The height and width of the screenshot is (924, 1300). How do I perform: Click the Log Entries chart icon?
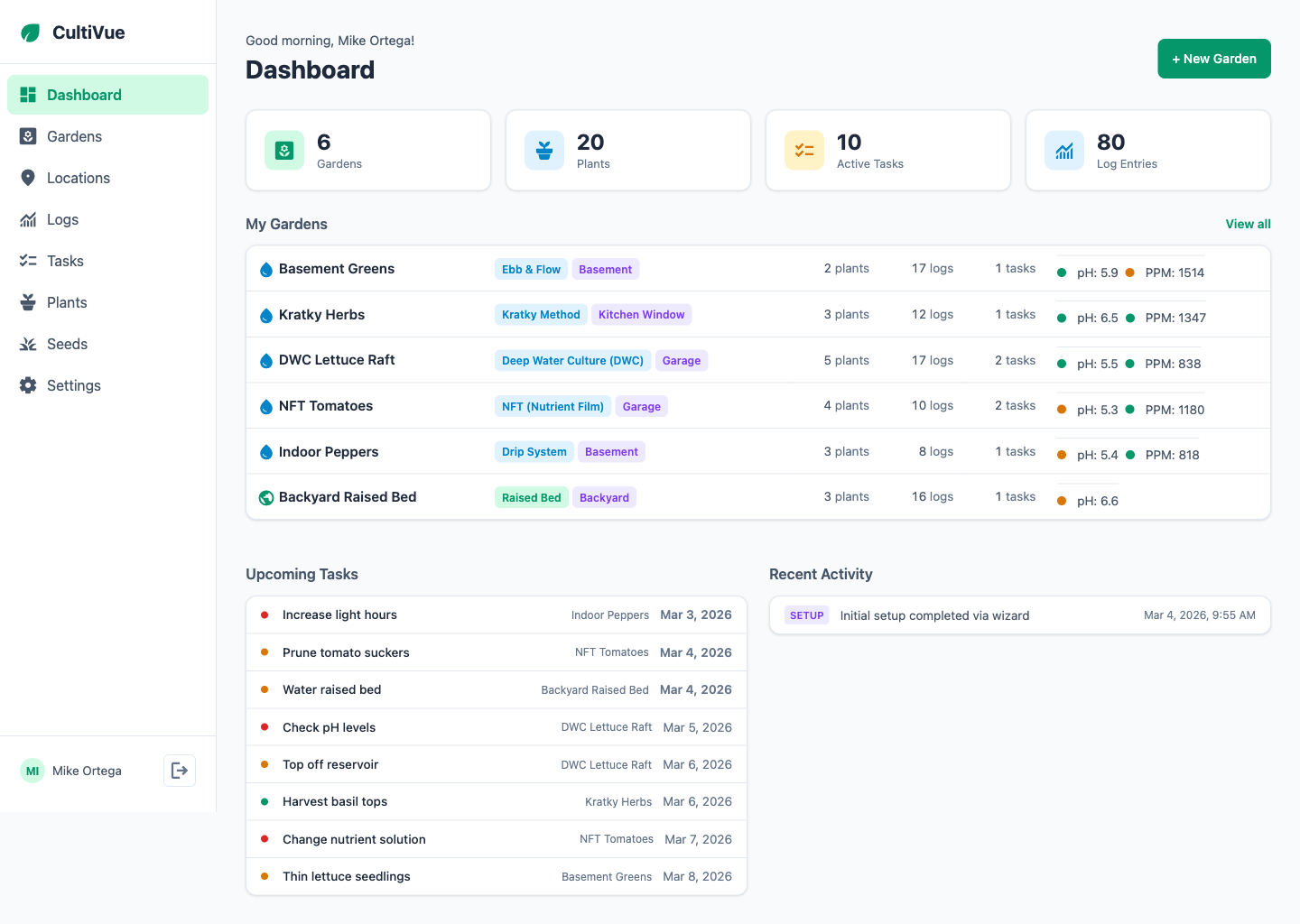point(1063,150)
